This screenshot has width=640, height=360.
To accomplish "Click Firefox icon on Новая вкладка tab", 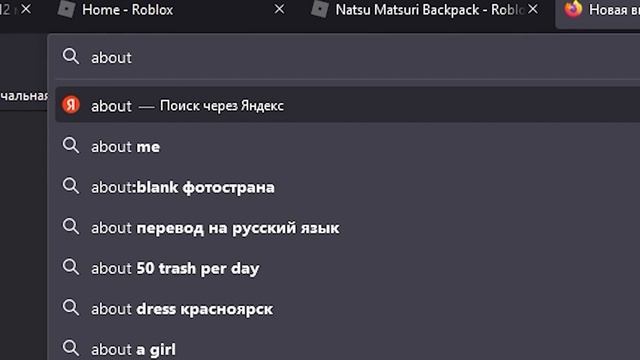I will [573, 9].
